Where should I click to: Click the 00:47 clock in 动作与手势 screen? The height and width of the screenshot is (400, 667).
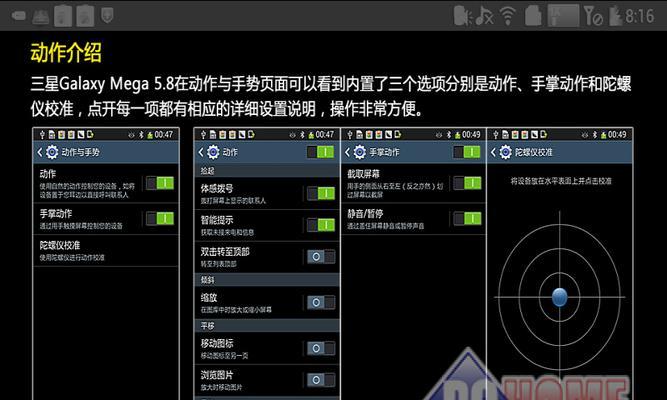[163, 134]
